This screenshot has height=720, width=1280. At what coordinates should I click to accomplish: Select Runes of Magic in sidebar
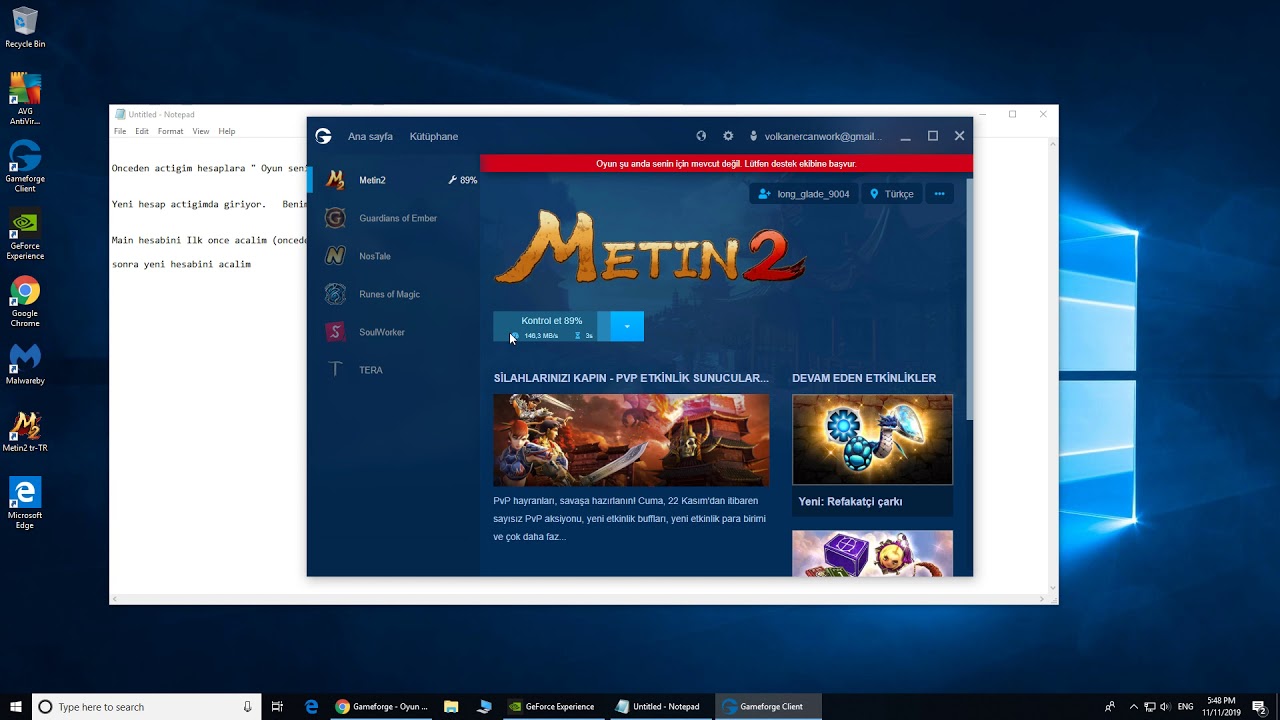point(394,294)
